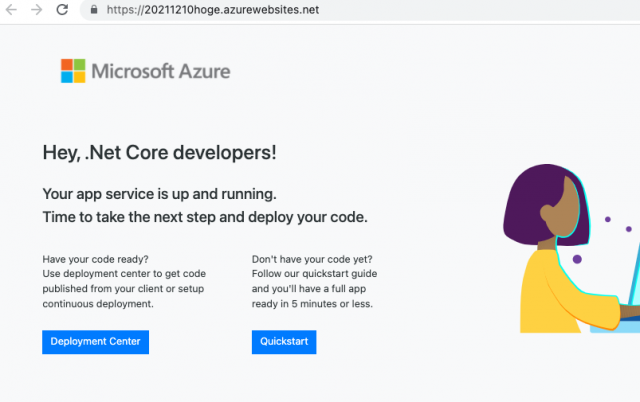Click 'Your app service is up and running' text
The height and width of the screenshot is (402, 640).
pos(160,194)
